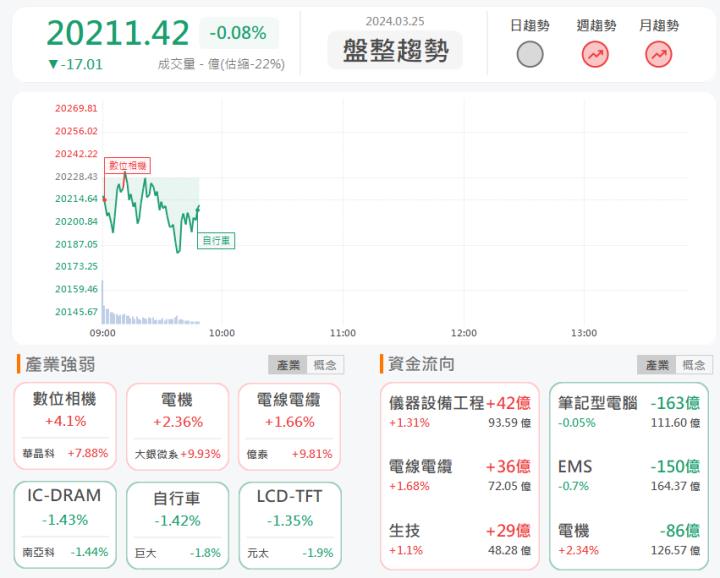720x578 pixels.
Task: Open the 電機 +2.36% sector card
Action: [177, 426]
